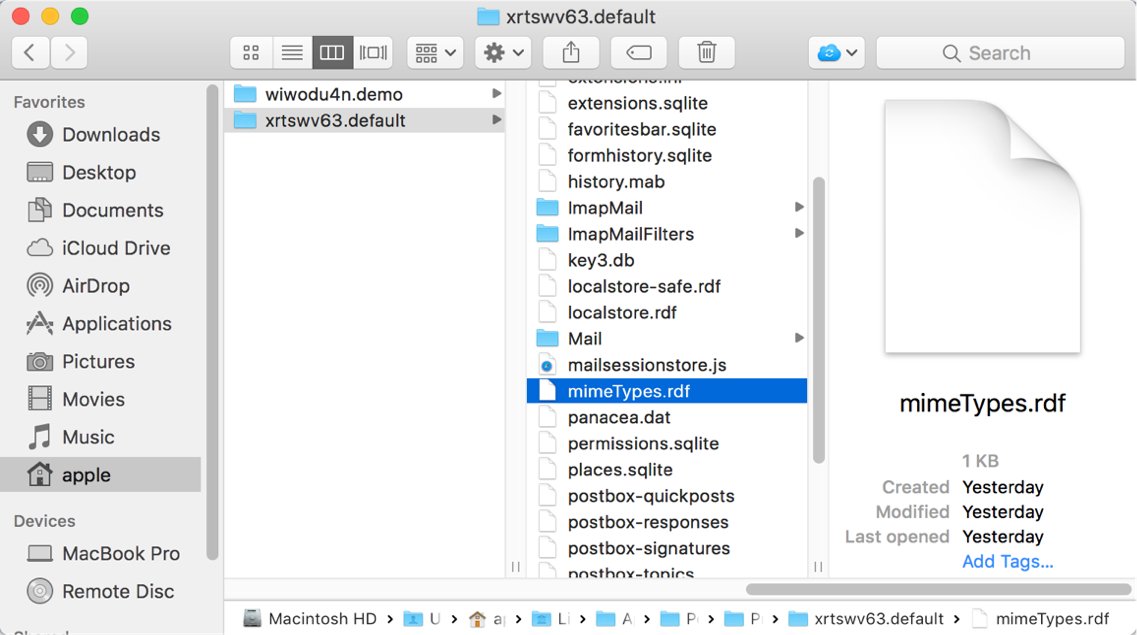
Task: Move the selected file to Trash icon
Action: pos(706,52)
